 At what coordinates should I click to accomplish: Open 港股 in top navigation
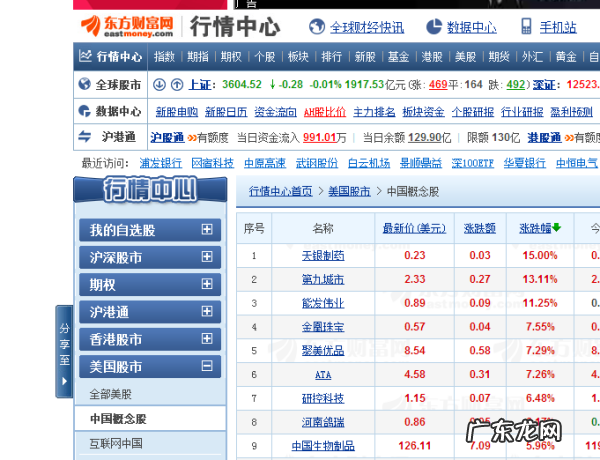tap(432, 57)
